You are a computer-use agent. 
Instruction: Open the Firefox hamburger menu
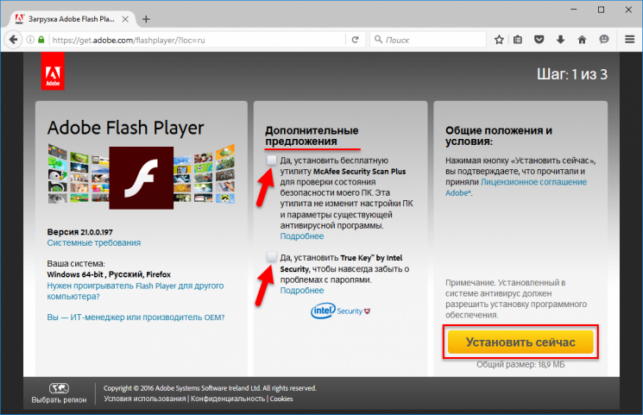click(x=630, y=40)
